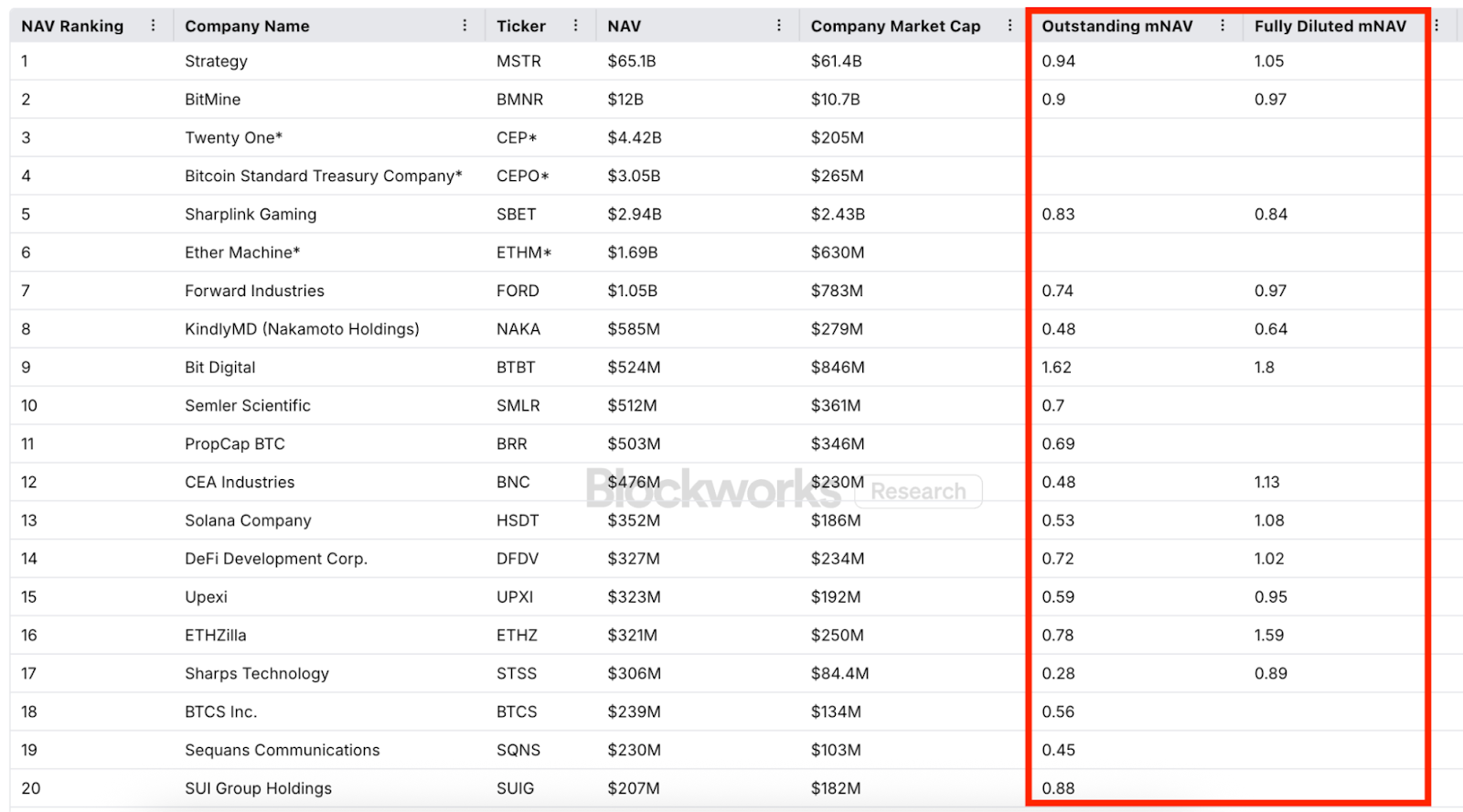
Task: Click the MSTR ticker cell
Action: click(x=518, y=61)
